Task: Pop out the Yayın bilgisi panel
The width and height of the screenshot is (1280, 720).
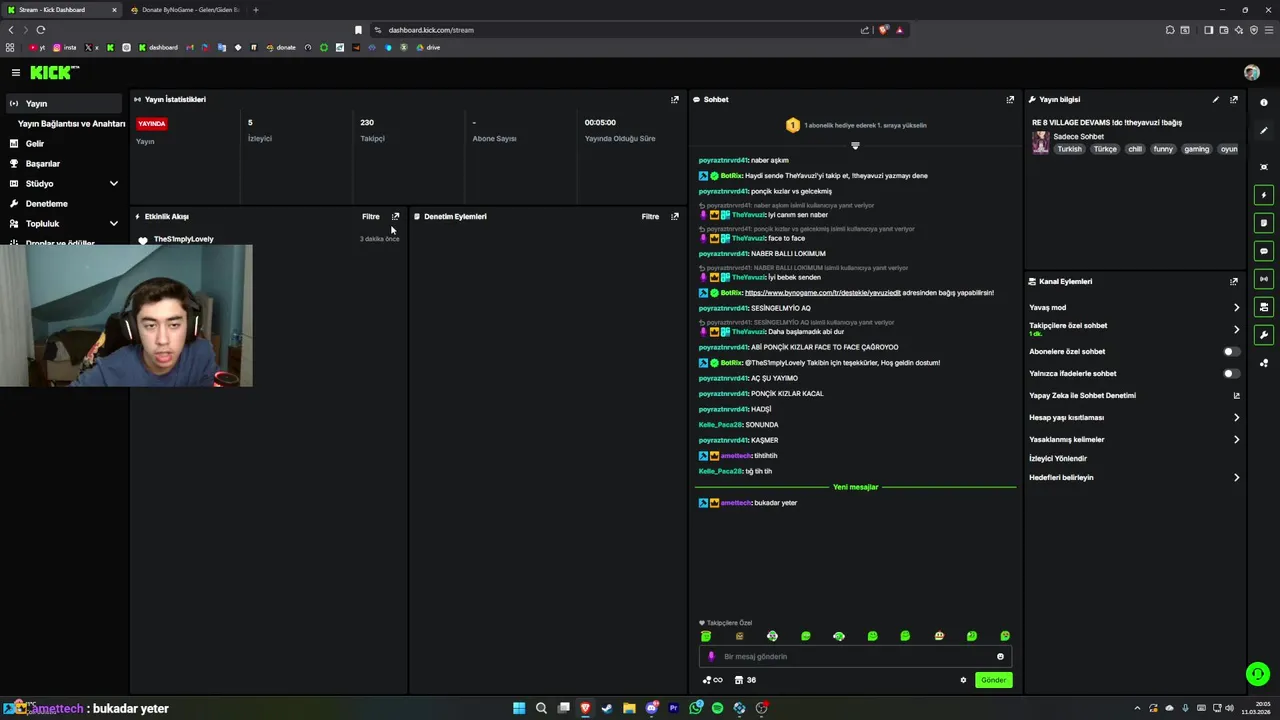Action: click(1234, 99)
